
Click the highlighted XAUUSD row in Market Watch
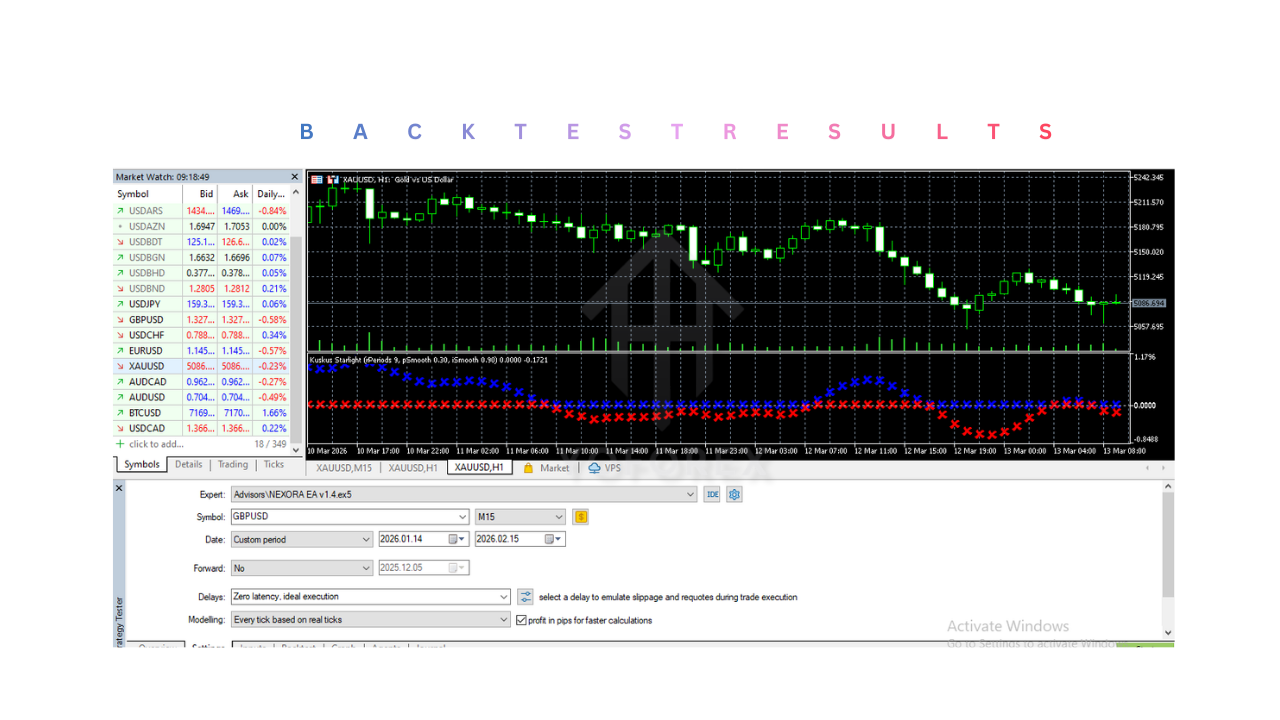pos(148,366)
